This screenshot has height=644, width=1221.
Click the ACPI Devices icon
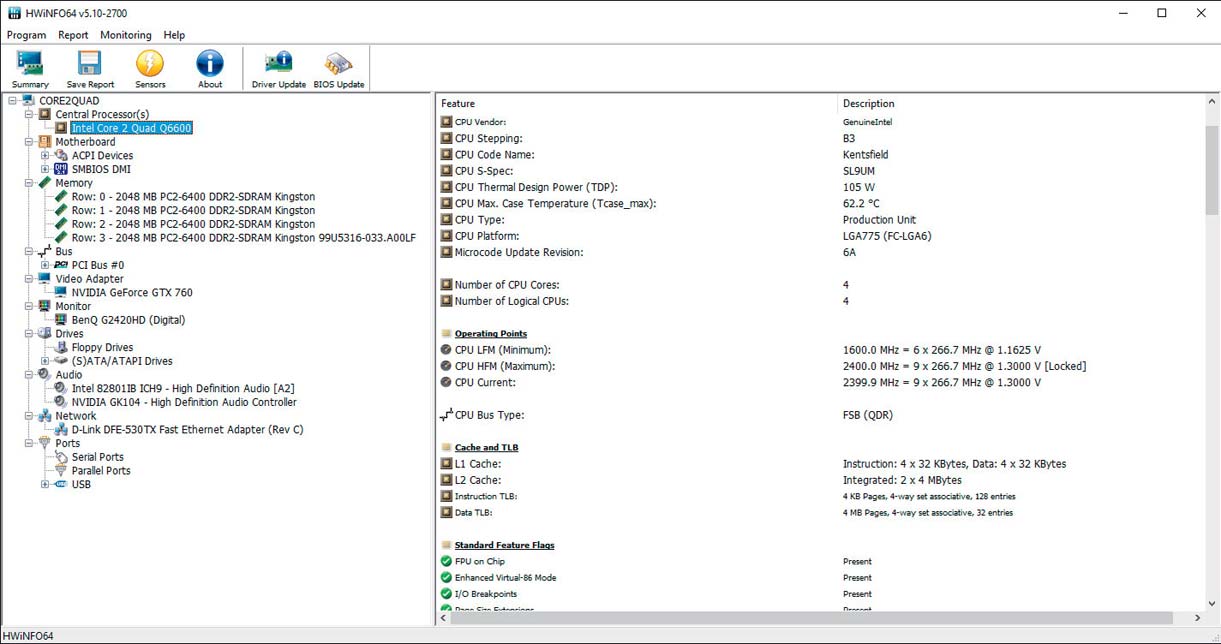click(x=61, y=156)
